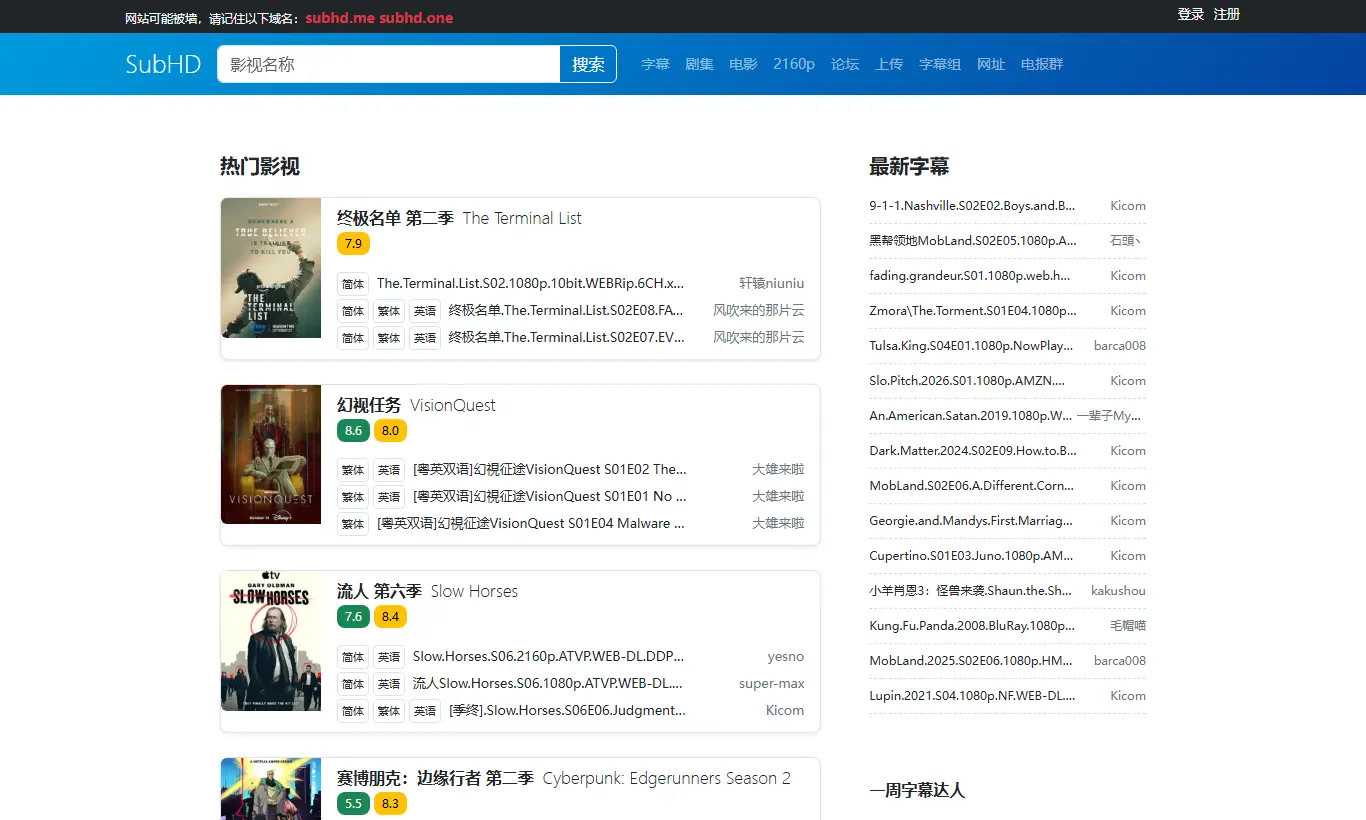Visit the 论坛 forum page

[x=845, y=64]
